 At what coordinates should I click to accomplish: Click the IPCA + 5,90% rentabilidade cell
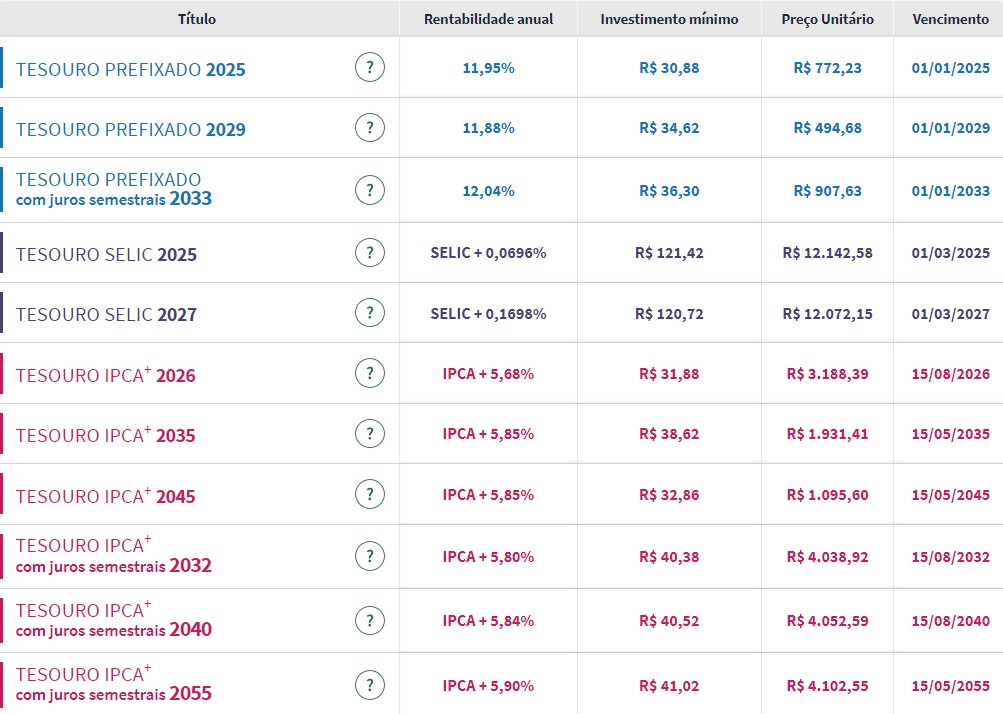488,686
